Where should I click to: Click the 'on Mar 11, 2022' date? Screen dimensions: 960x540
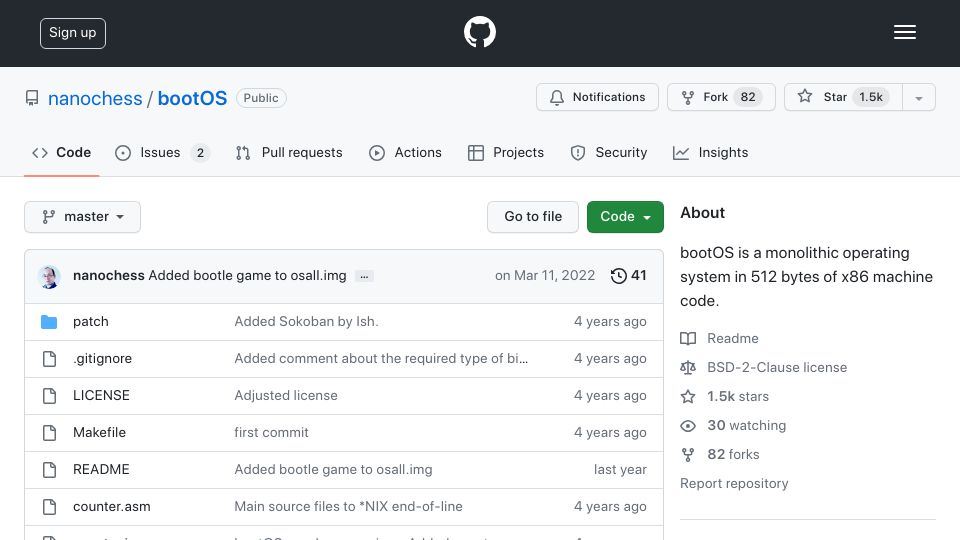click(x=545, y=276)
